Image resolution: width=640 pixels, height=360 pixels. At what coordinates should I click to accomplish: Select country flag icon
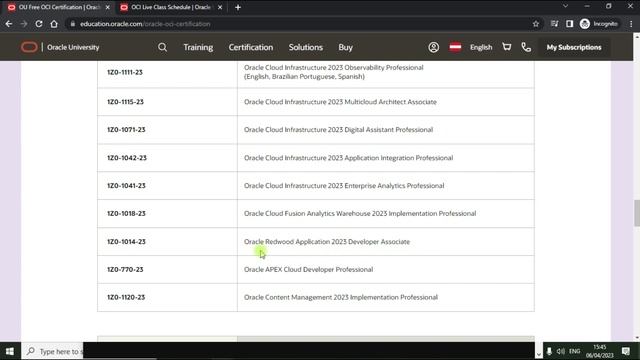click(x=455, y=47)
